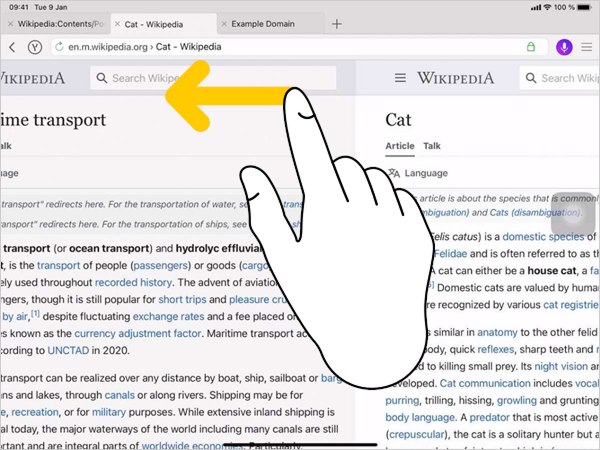Image resolution: width=600 pixels, height=450 pixels.
Task: Select the Article tab under Cat
Action: [400, 146]
